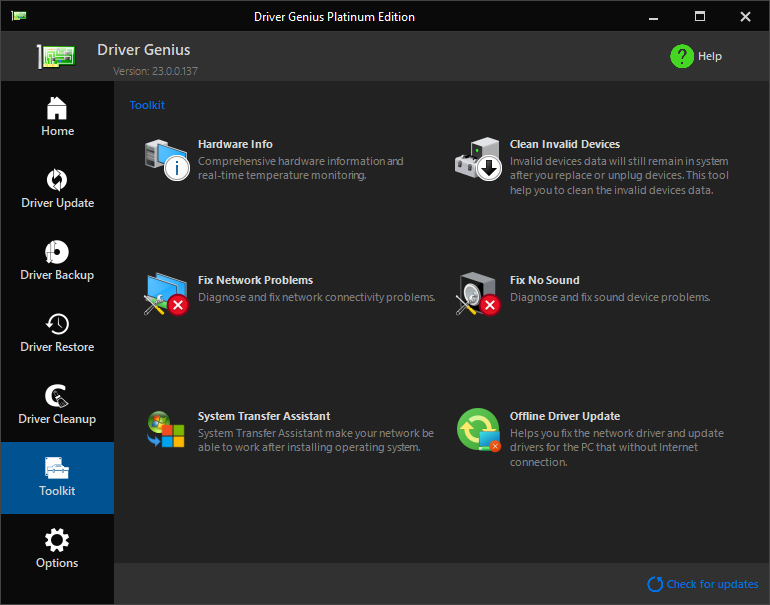Switch to Driver Restore label
Screen dimensions: 770x605
57,347
